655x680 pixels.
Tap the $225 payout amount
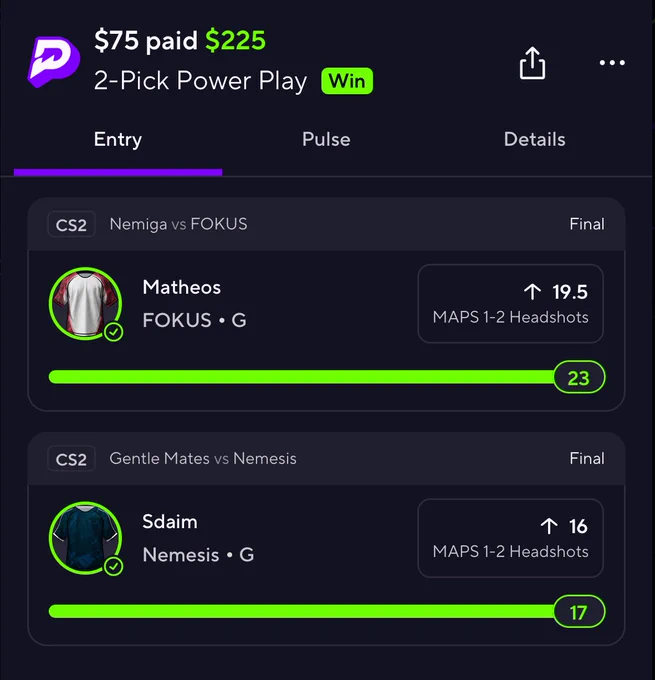click(235, 41)
